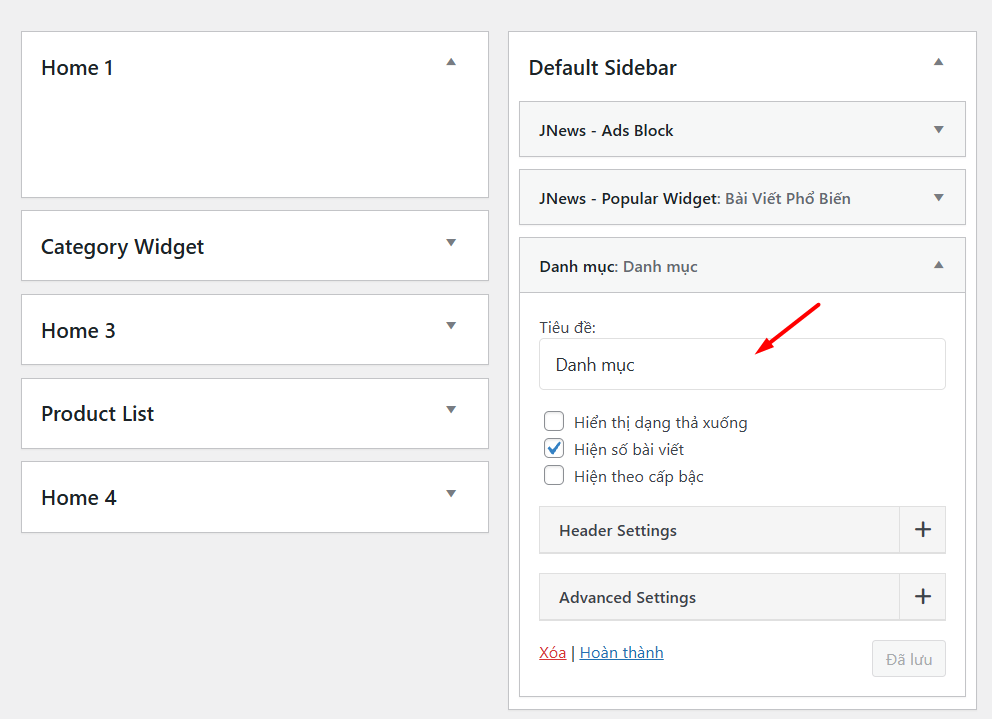This screenshot has height=719, width=992.
Task: Expand Header Settings via the plus icon
Action: [x=922, y=529]
